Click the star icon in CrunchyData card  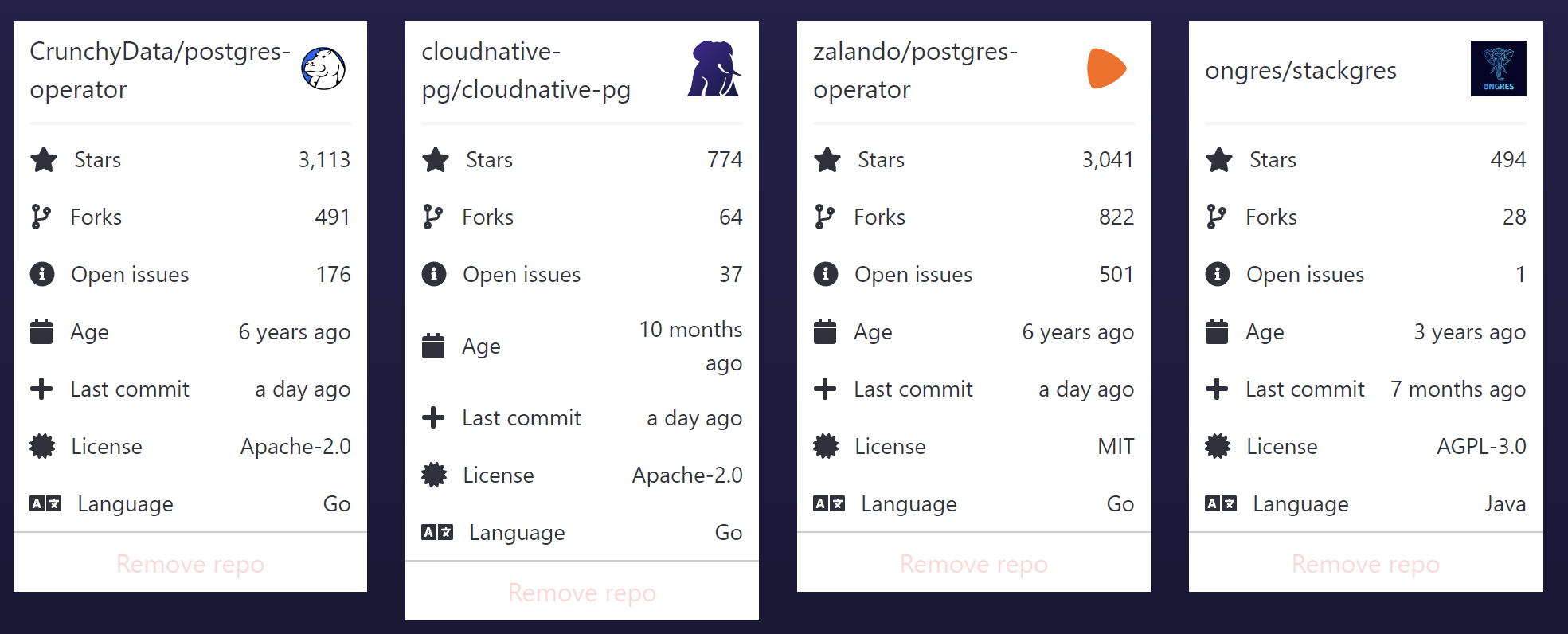[x=44, y=160]
